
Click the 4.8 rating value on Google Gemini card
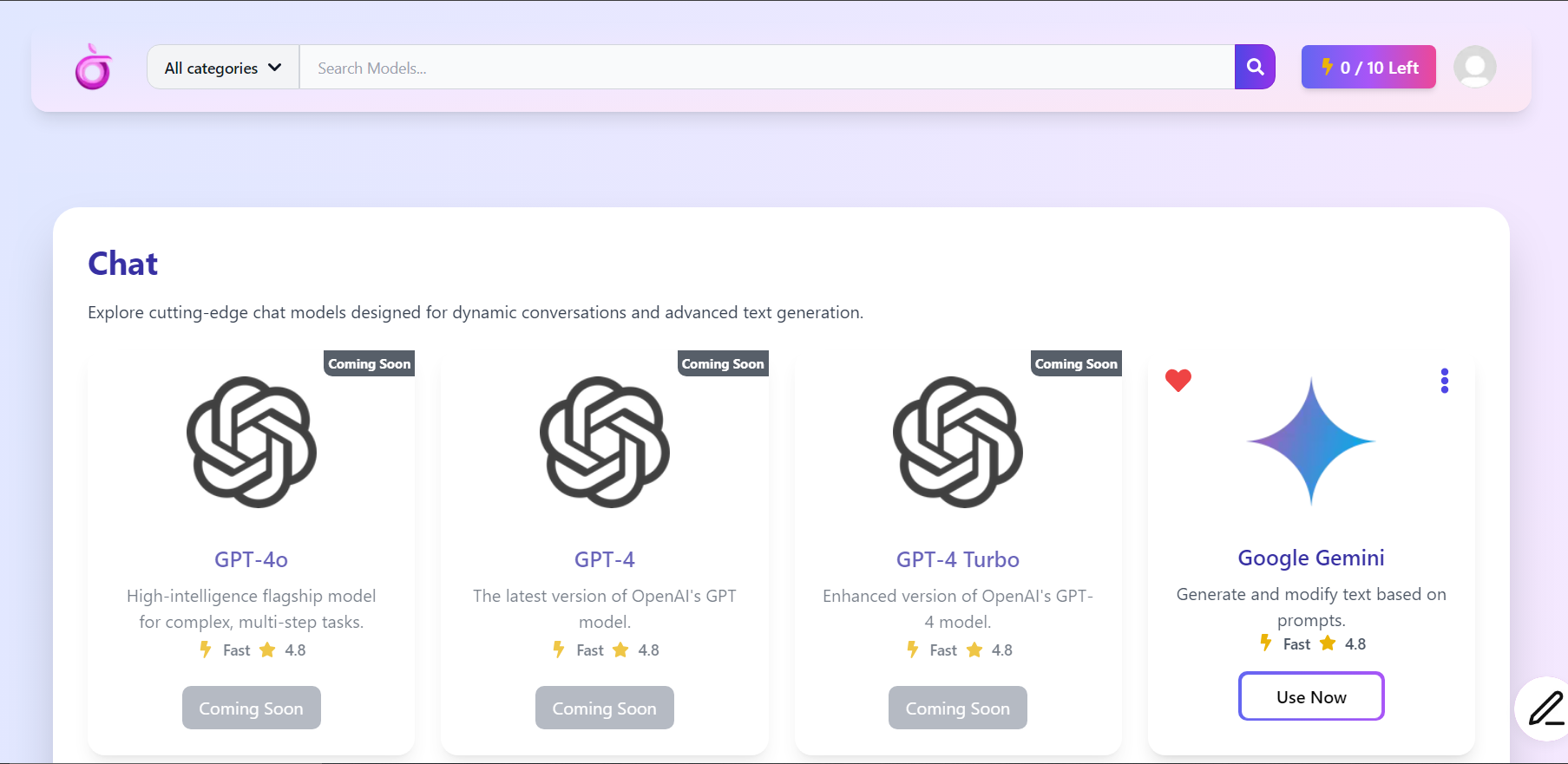(x=1355, y=643)
